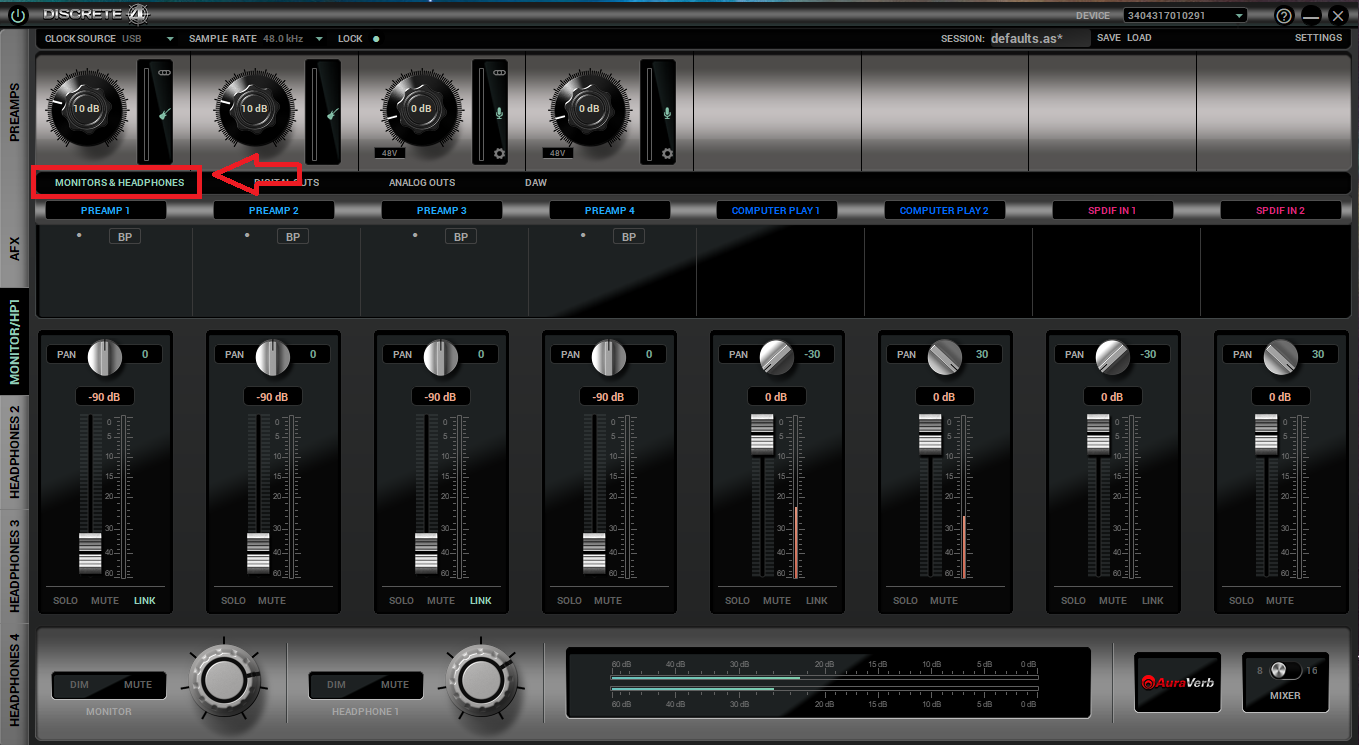Image resolution: width=1359 pixels, height=745 pixels.
Task: Select the Monitors & Headphones tab
Action: (x=119, y=183)
